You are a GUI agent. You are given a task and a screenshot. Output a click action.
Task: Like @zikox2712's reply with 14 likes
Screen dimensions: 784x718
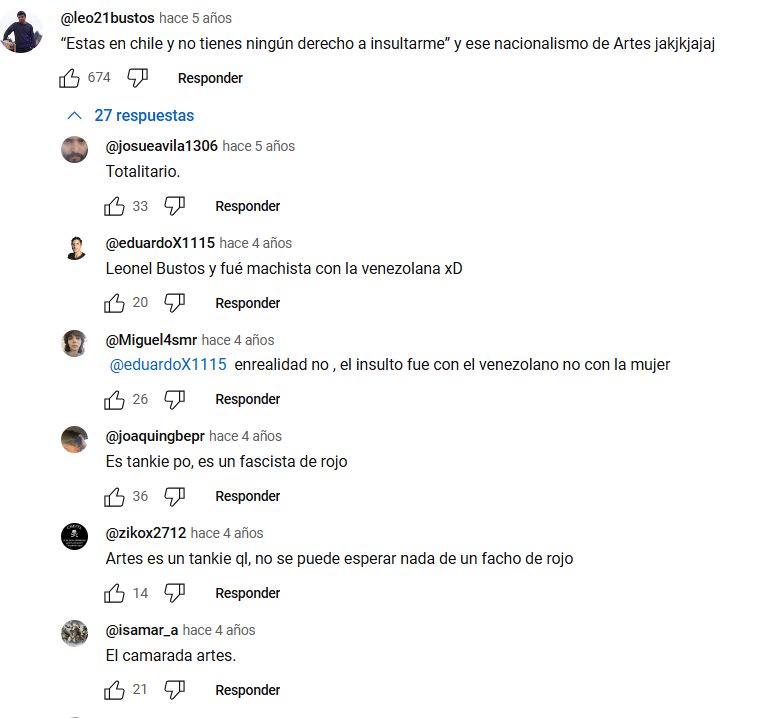pos(114,593)
